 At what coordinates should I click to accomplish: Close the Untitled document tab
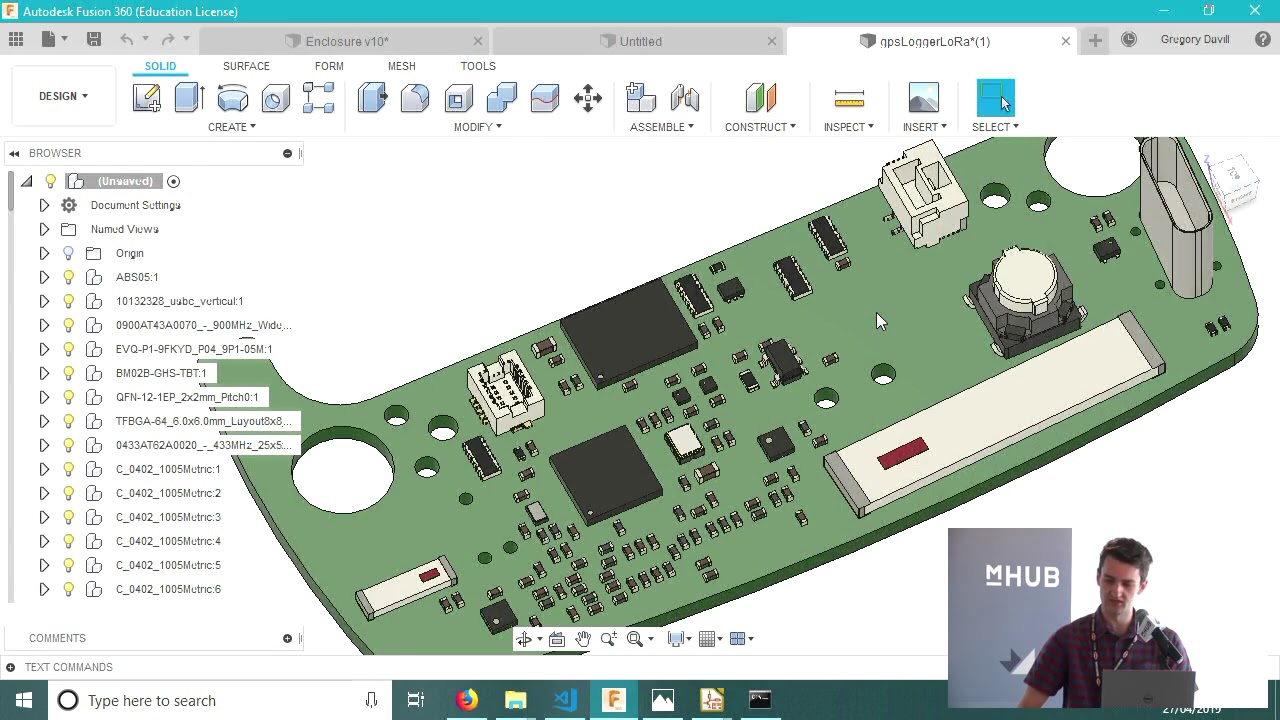coord(772,41)
